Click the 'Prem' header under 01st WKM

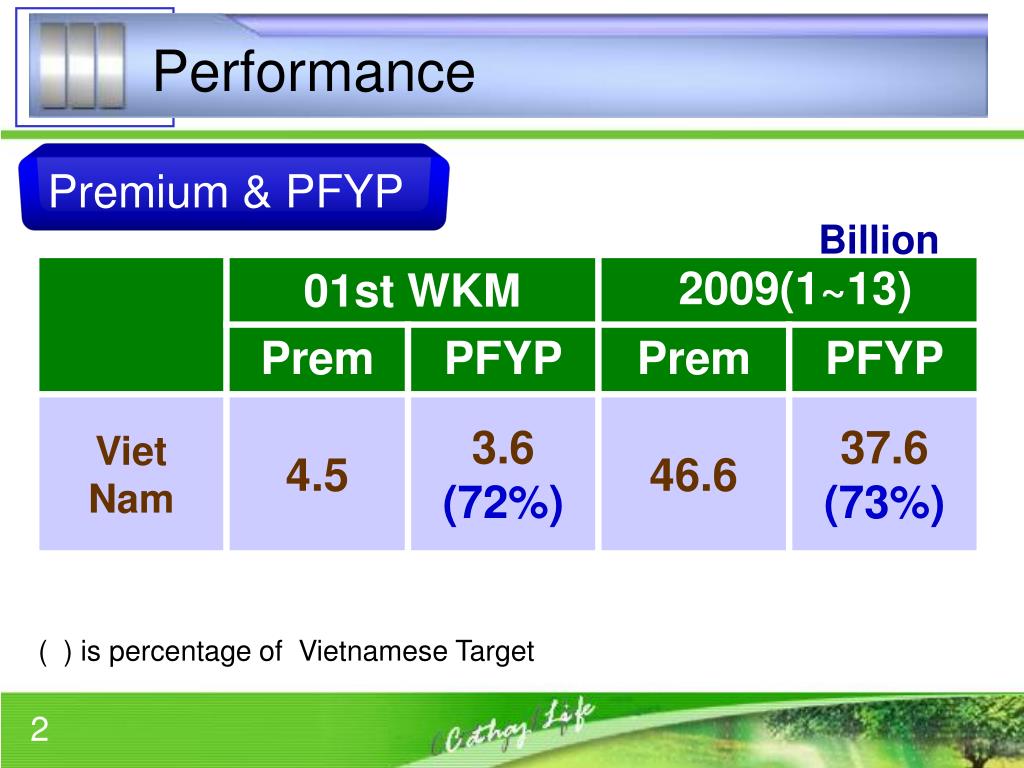[317, 359]
